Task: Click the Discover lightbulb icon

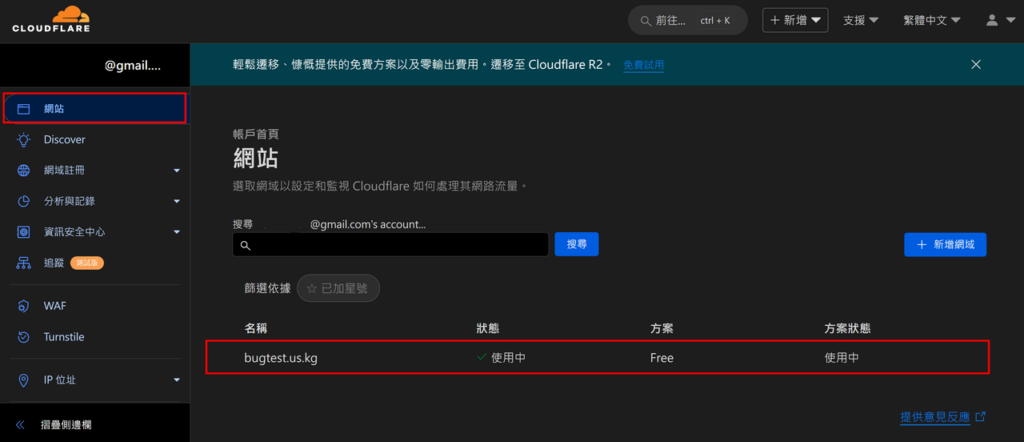Action: pos(24,140)
